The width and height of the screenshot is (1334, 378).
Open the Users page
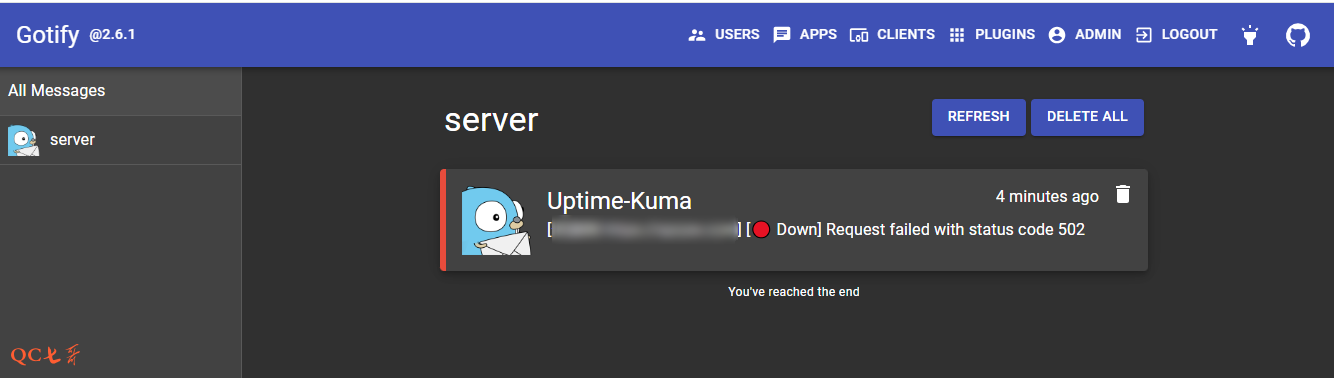[724, 35]
